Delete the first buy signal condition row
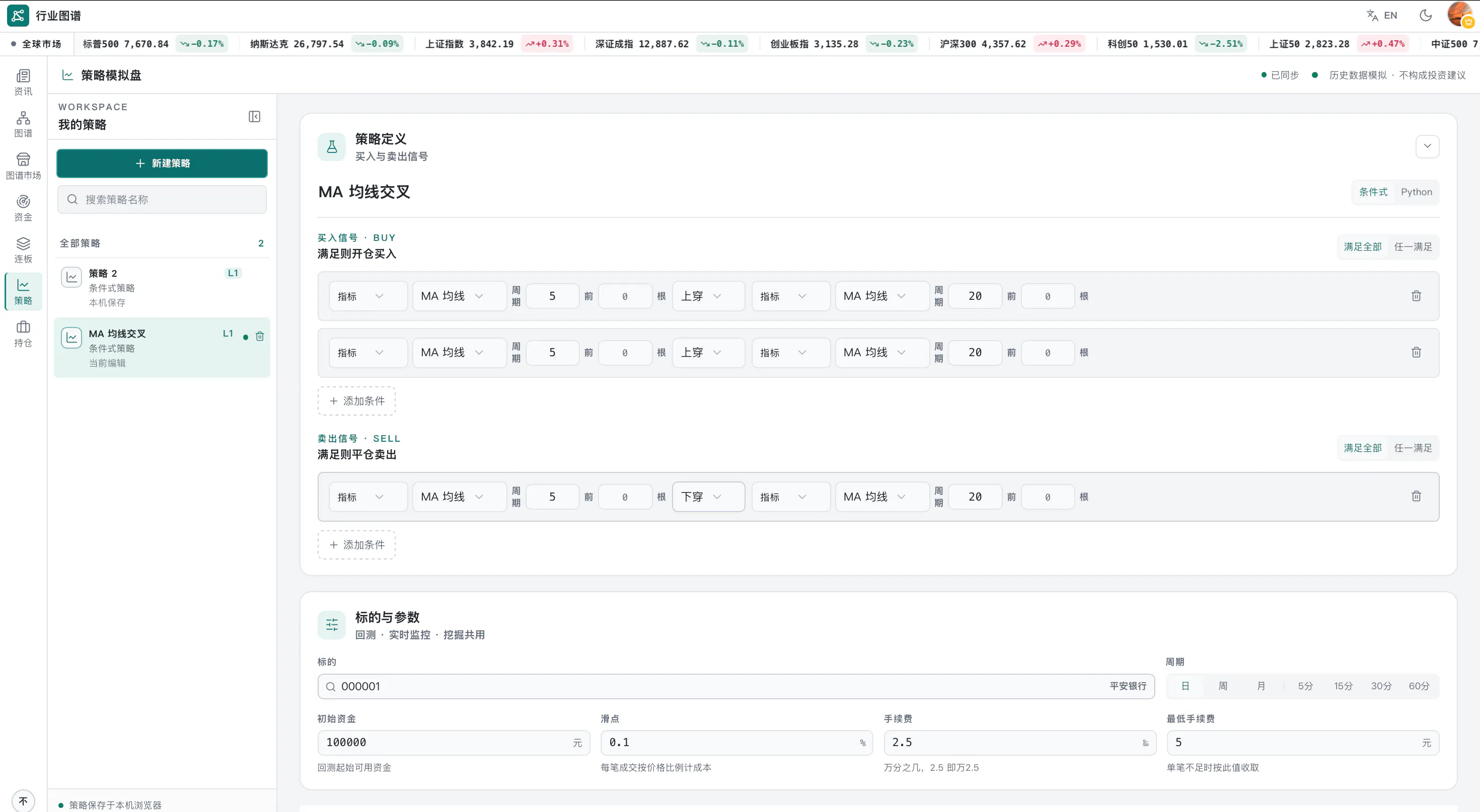The height and width of the screenshot is (812, 1480). pos(1416,296)
